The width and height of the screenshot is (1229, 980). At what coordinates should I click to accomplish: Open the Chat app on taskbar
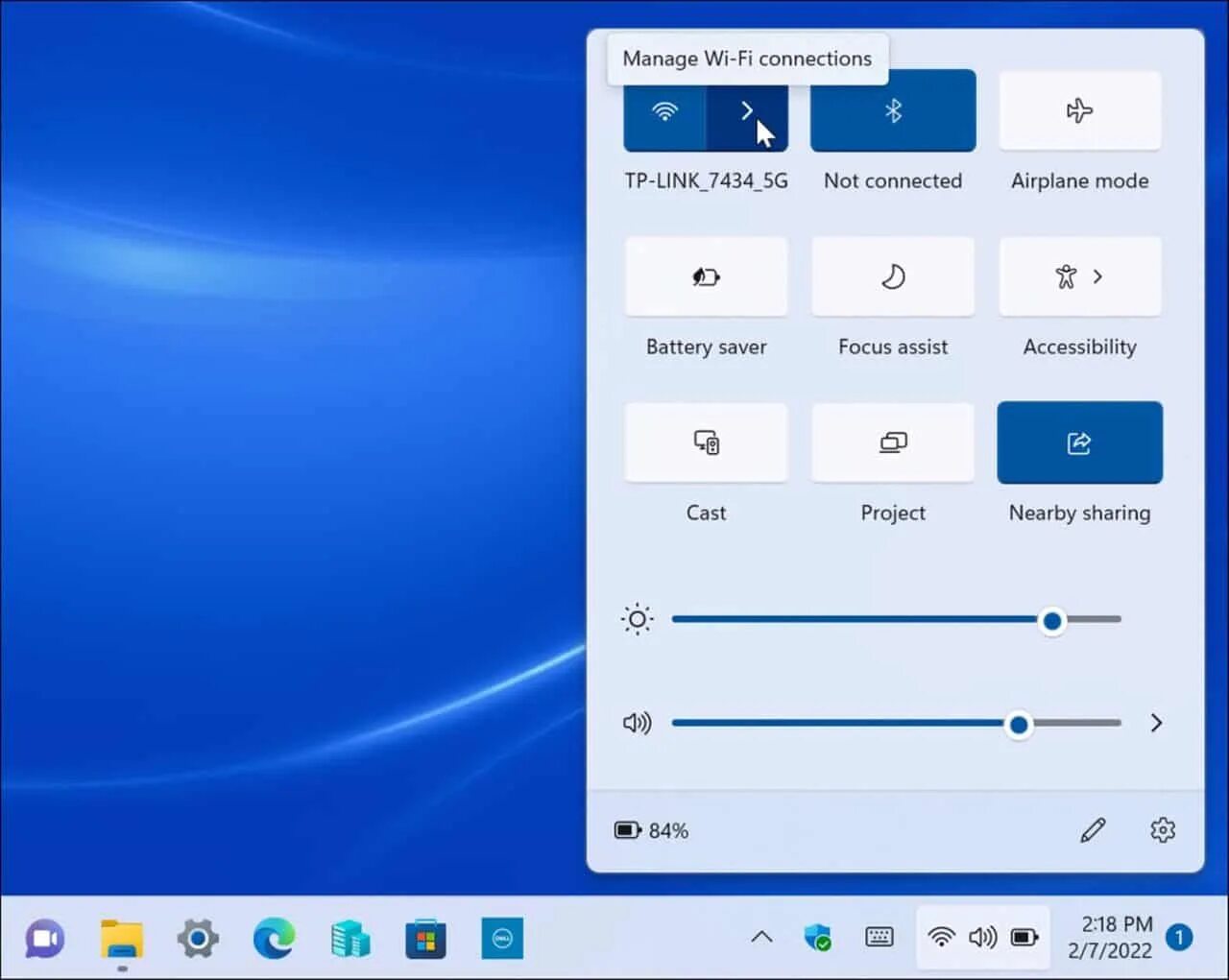coord(45,939)
